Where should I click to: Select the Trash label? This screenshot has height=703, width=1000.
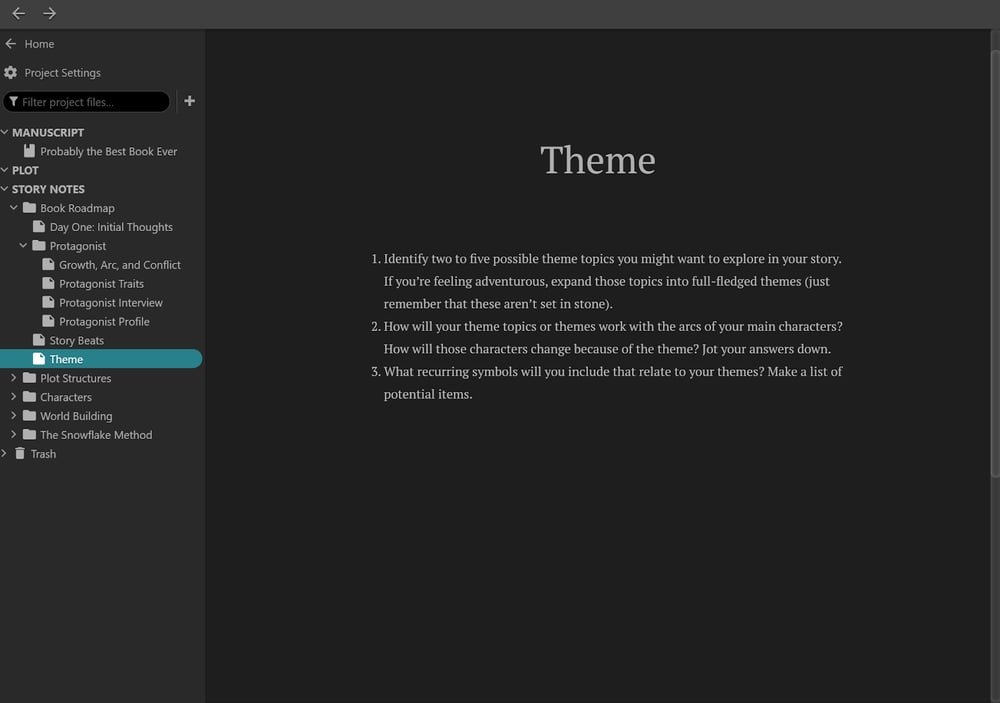tap(43, 454)
